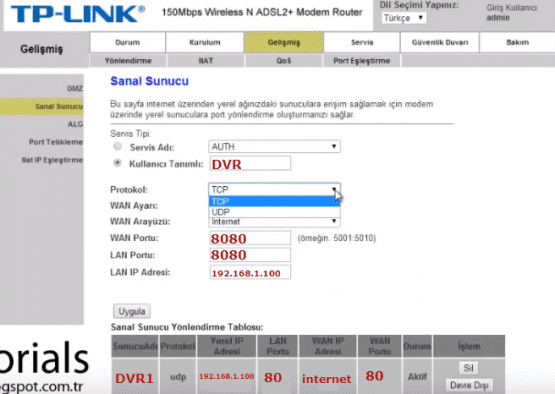Image resolution: width=555 pixels, height=394 pixels.
Task: Open DMZ in the sidebar
Action: [x=75, y=88]
